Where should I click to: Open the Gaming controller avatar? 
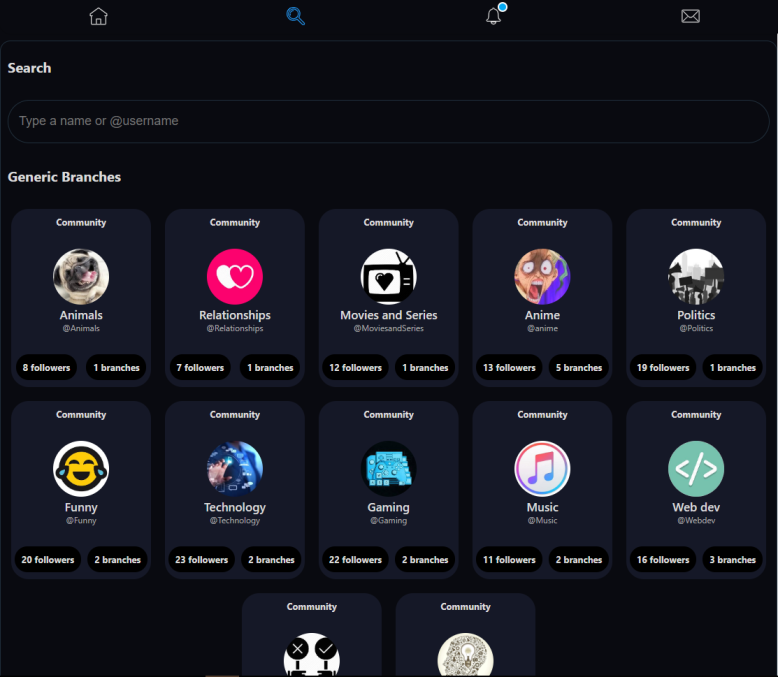click(x=389, y=469)
